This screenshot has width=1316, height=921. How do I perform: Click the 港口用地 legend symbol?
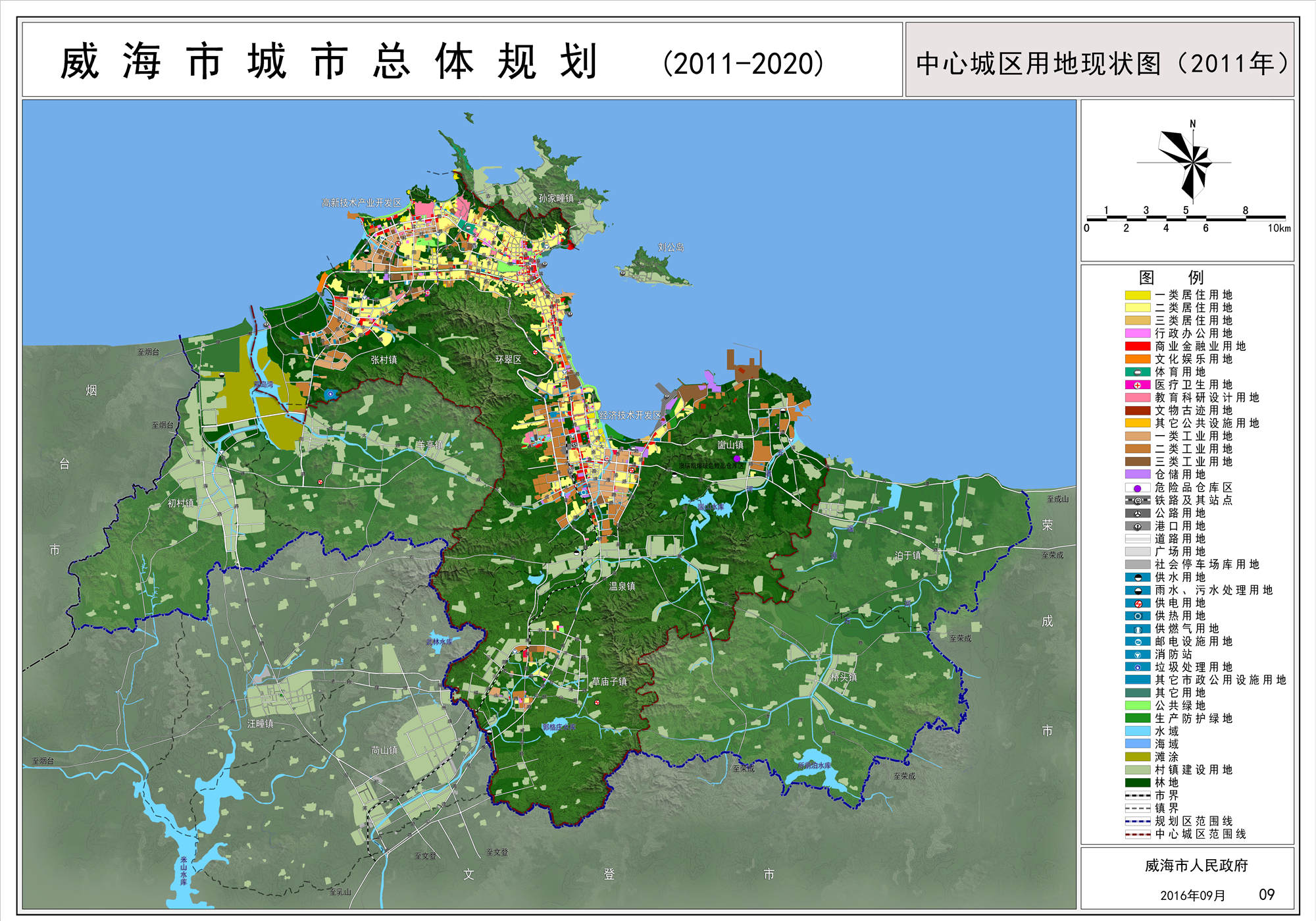click(x=1137, y=526)
